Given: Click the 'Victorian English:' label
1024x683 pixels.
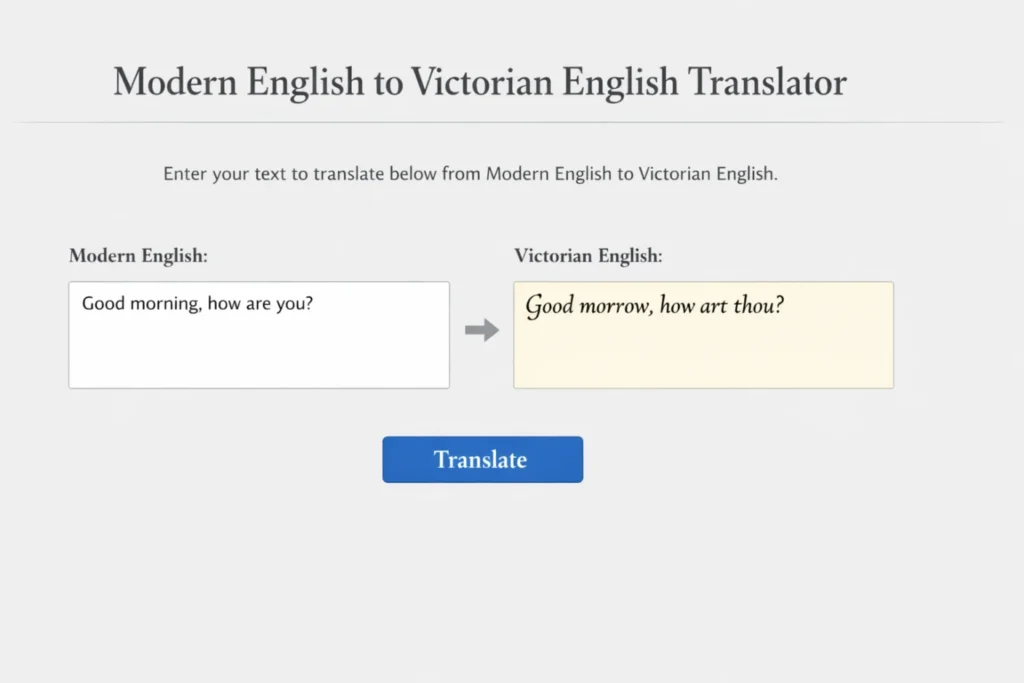Looking at the screenshot, I should [x=589, y=256].
